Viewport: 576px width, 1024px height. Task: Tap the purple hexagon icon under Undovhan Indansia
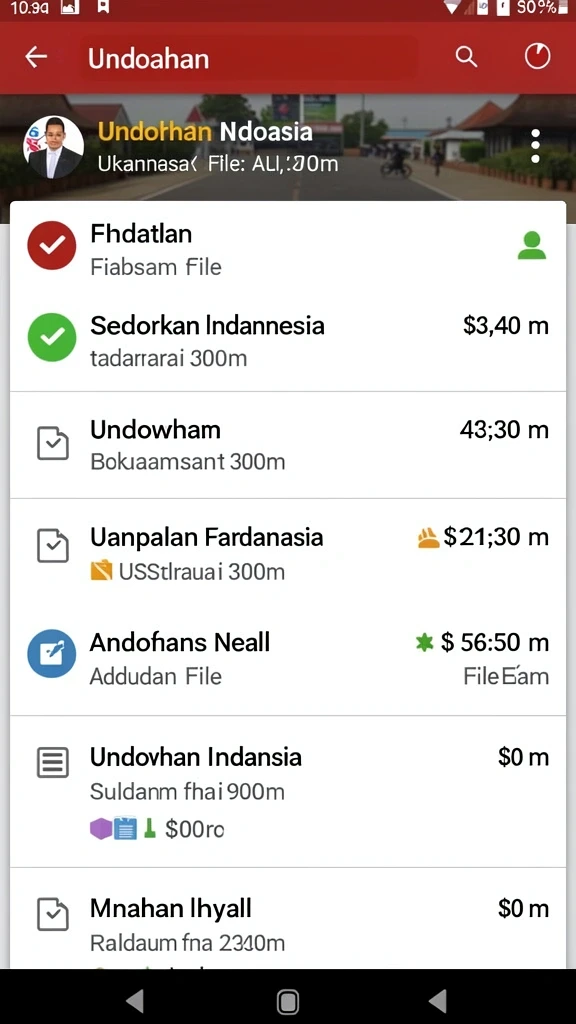[101, 828]
